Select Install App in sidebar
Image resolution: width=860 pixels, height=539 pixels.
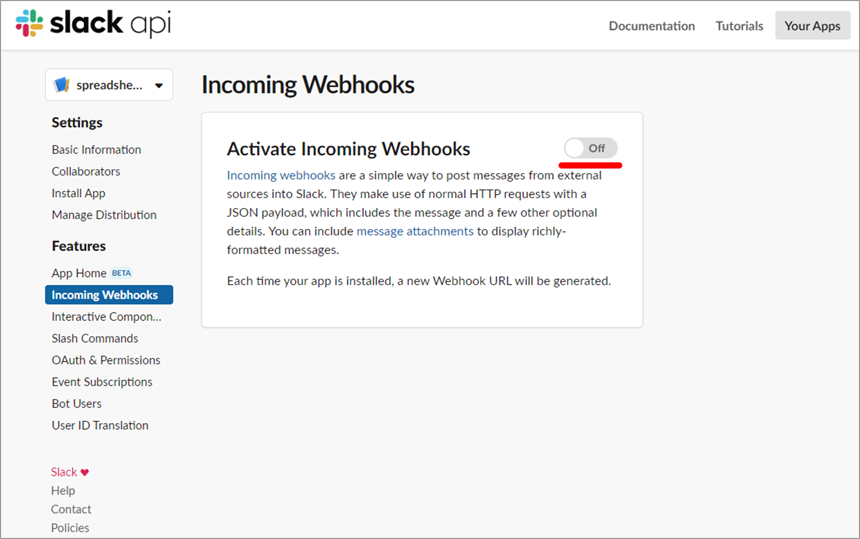click(78, 193)
